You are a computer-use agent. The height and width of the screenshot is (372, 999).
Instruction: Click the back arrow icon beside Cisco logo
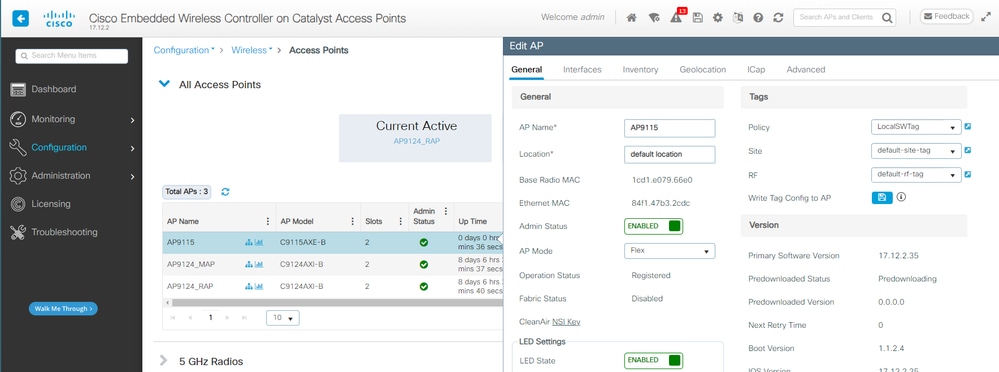[x=20, y=18]
